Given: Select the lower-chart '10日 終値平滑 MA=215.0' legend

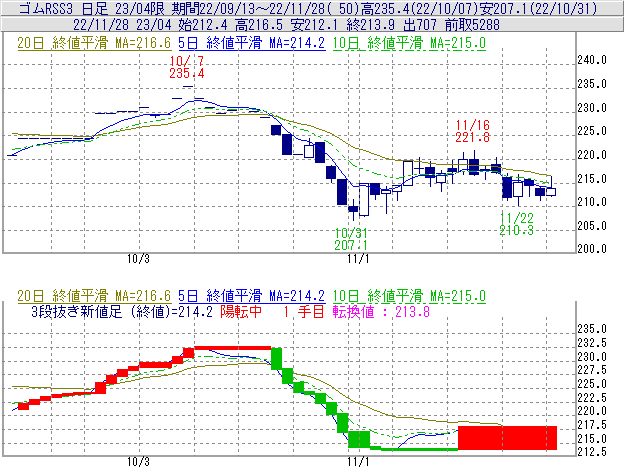Looking at the screenshot, I should [409, 296].
